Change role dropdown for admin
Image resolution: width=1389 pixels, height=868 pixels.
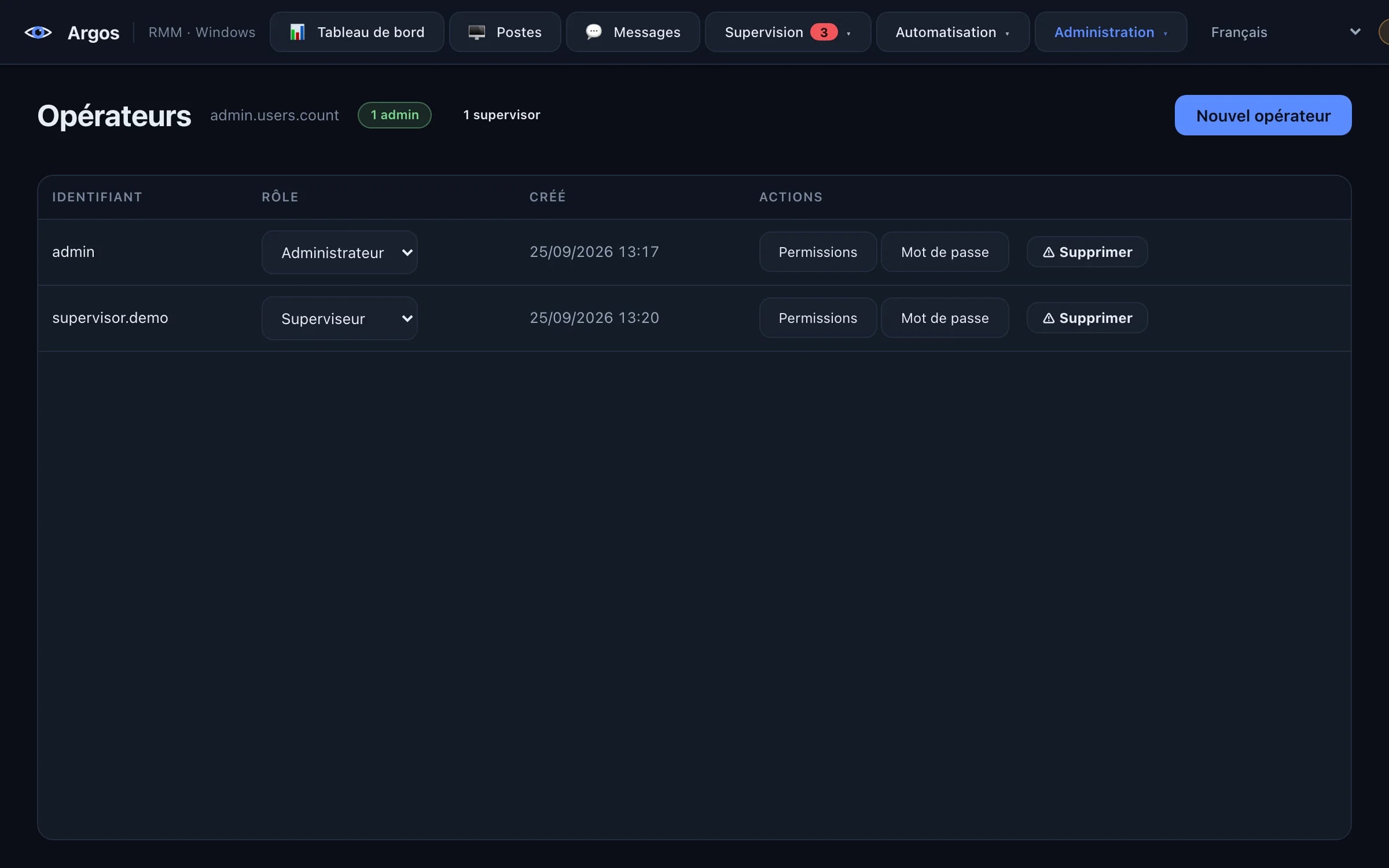click(340, 252)
